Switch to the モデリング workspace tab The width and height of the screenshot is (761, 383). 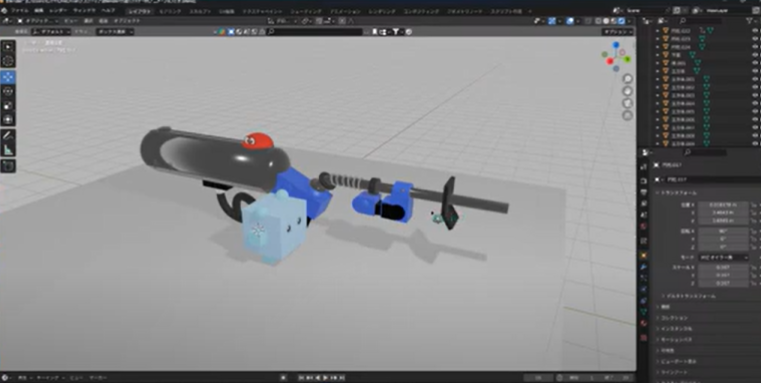[171, 11]
